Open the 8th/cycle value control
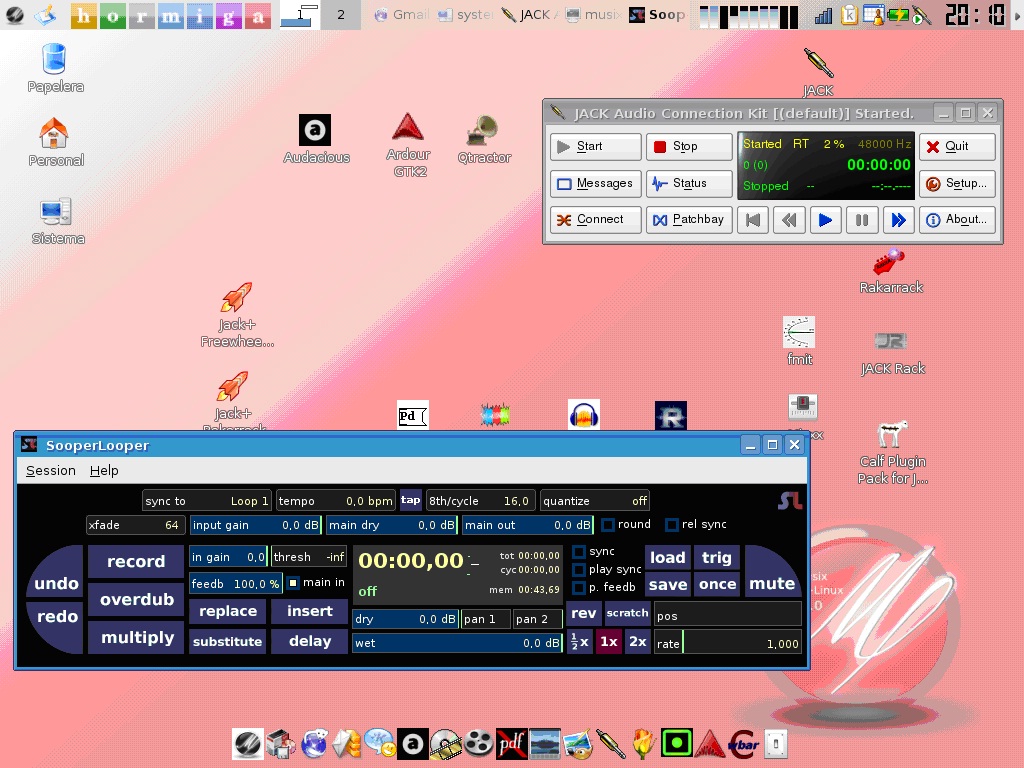The height and width of the screenshot is (768, 1024). click(481, 501)
